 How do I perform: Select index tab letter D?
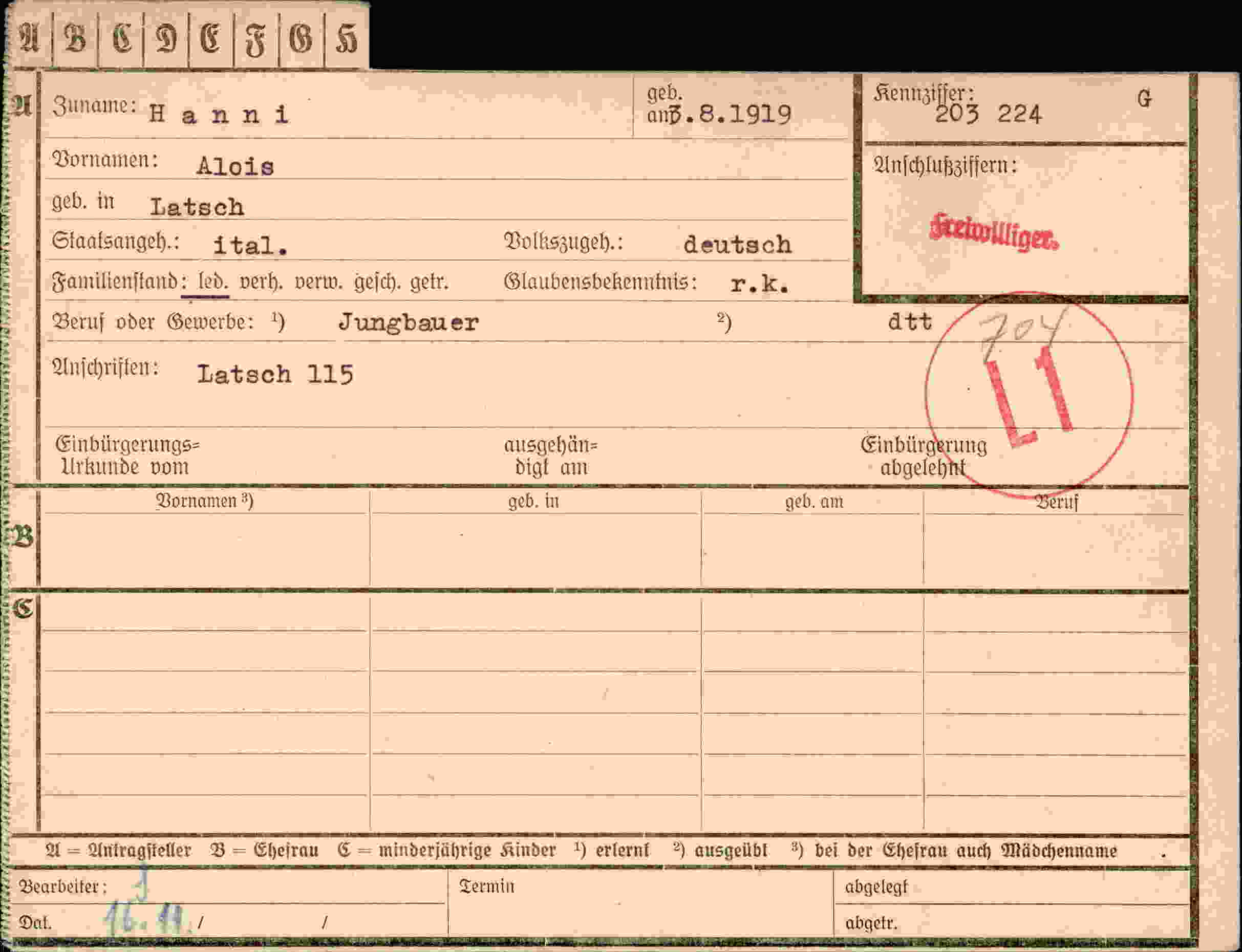[x=166, y=39]
